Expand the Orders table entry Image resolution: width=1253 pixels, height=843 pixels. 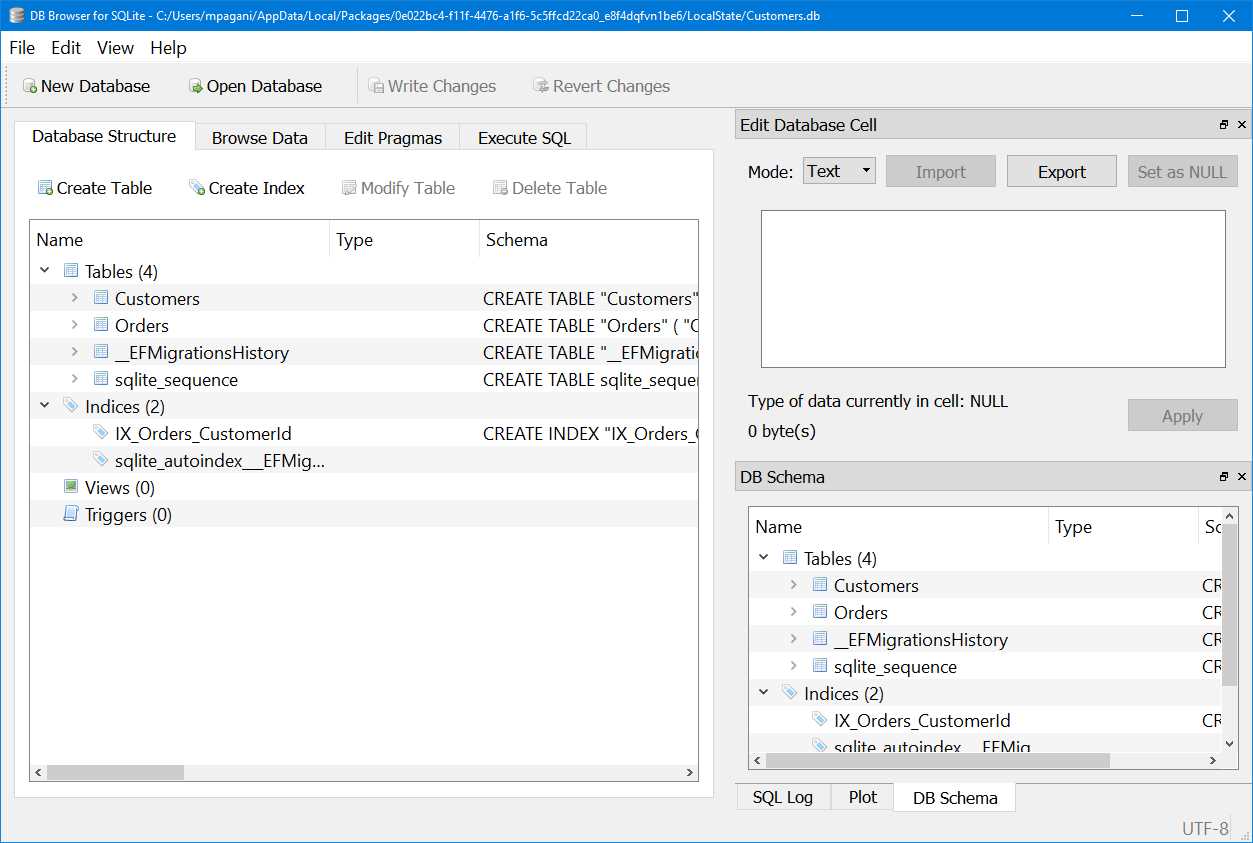[x=75, y=324]
